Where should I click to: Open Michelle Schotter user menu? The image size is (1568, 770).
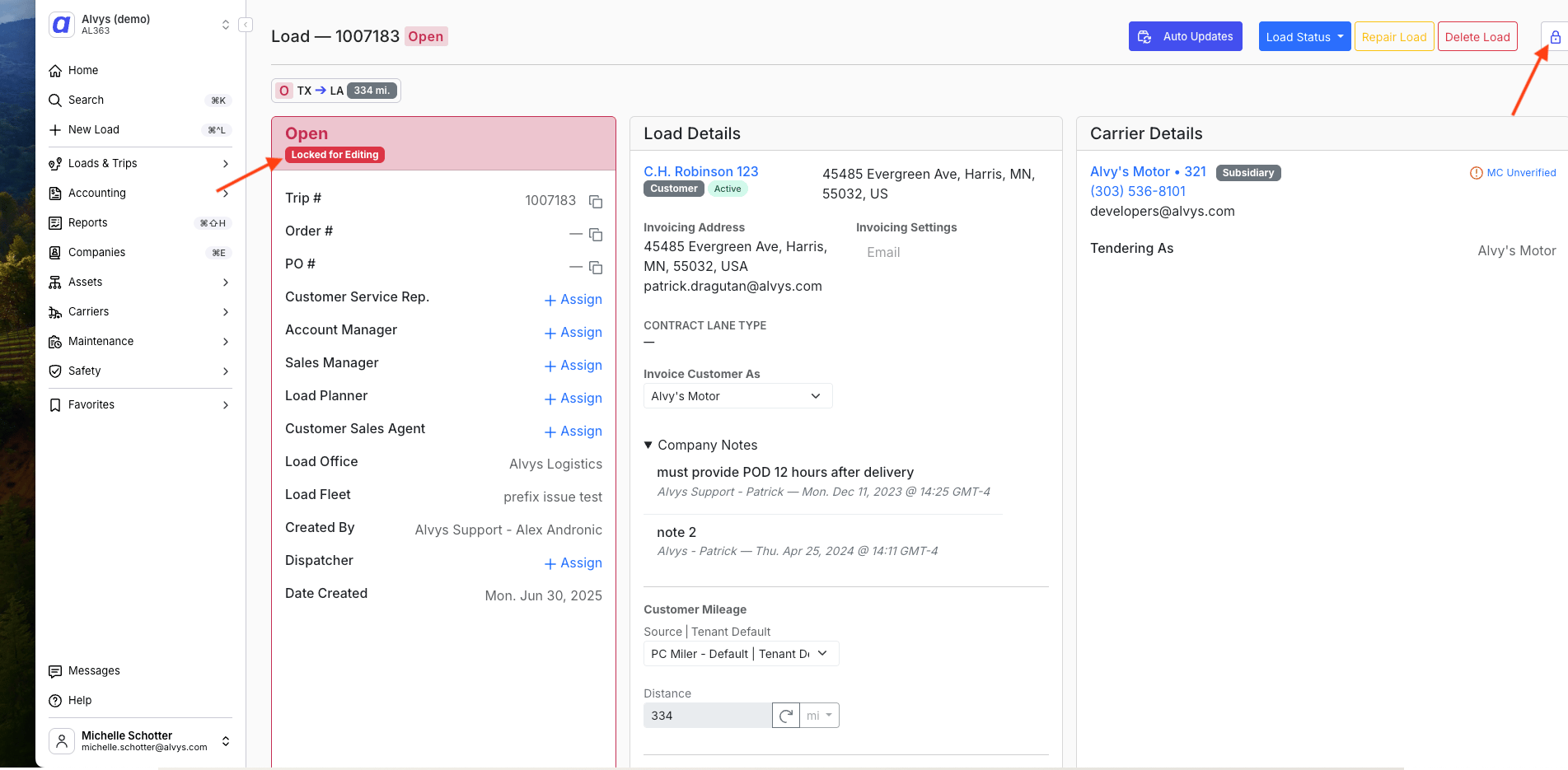click(x=140, y=741)
